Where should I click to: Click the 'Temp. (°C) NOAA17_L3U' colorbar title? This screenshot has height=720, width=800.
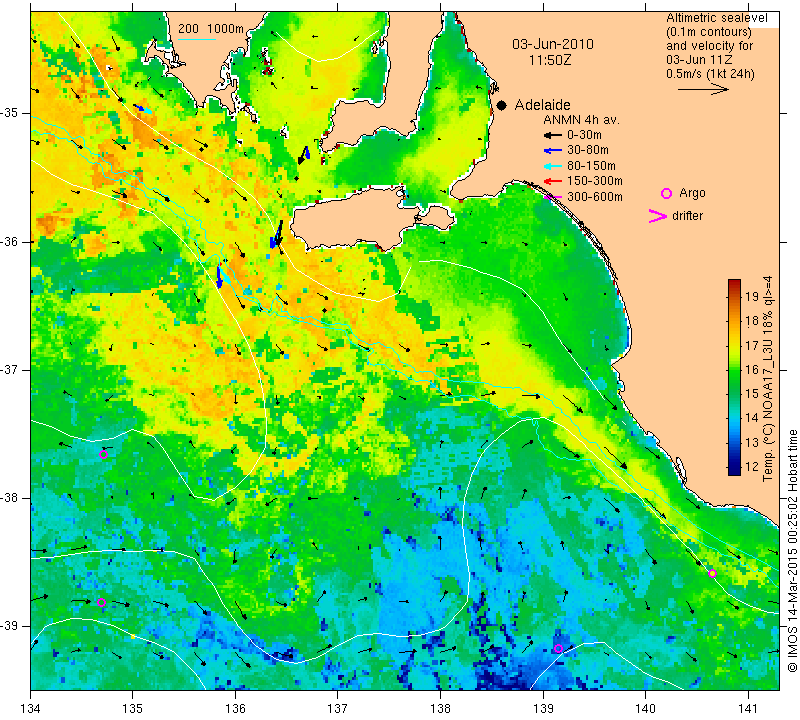[x=767, y=378]
